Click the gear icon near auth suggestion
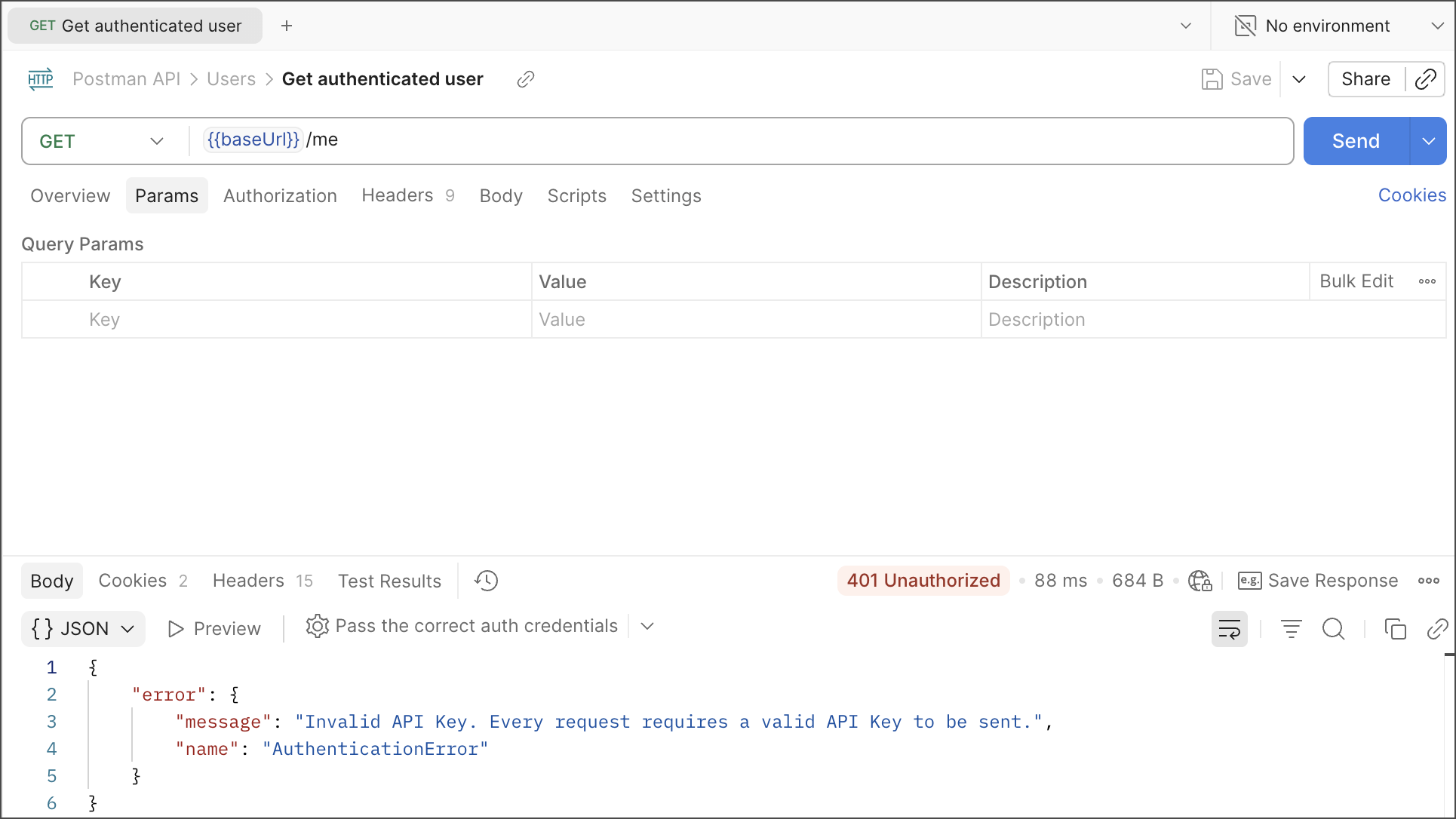Viewport: 1456px width, 819px height. 318,626
